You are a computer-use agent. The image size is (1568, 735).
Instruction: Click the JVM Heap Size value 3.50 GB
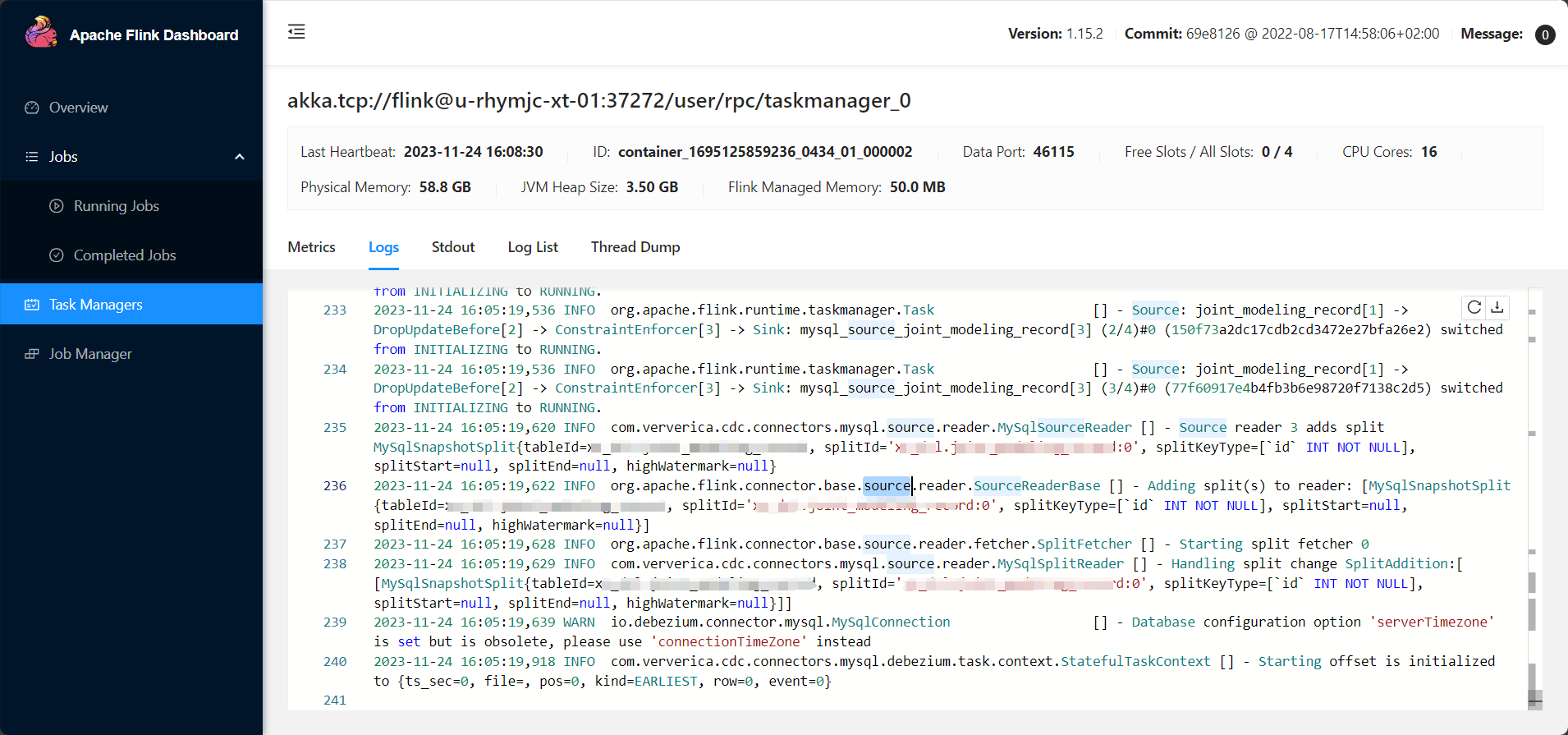653,187
